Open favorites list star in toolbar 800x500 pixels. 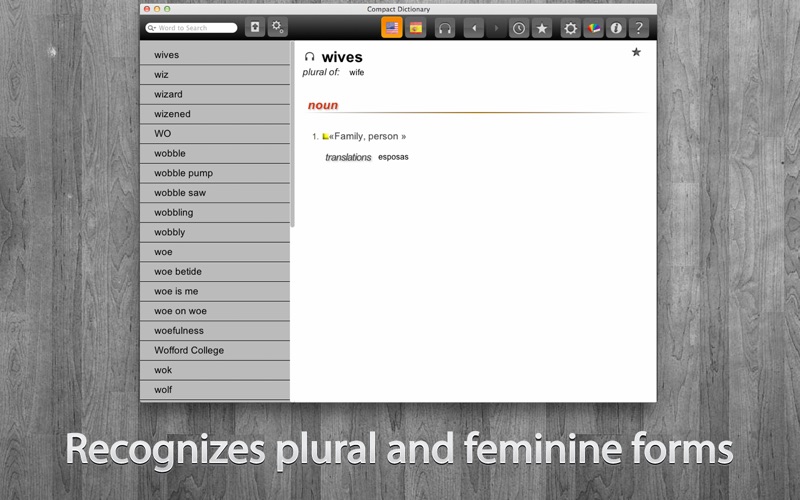542,28
